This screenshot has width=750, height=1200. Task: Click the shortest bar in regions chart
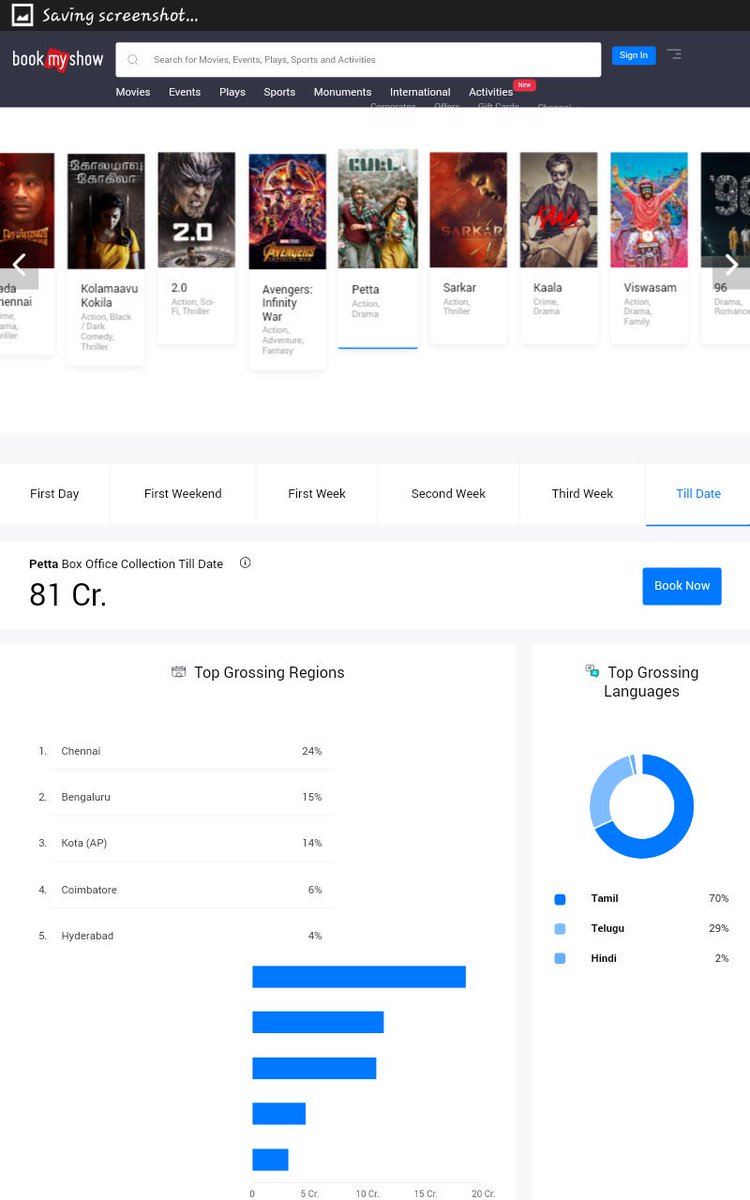pyautogui.click(x=270, y=1160)
